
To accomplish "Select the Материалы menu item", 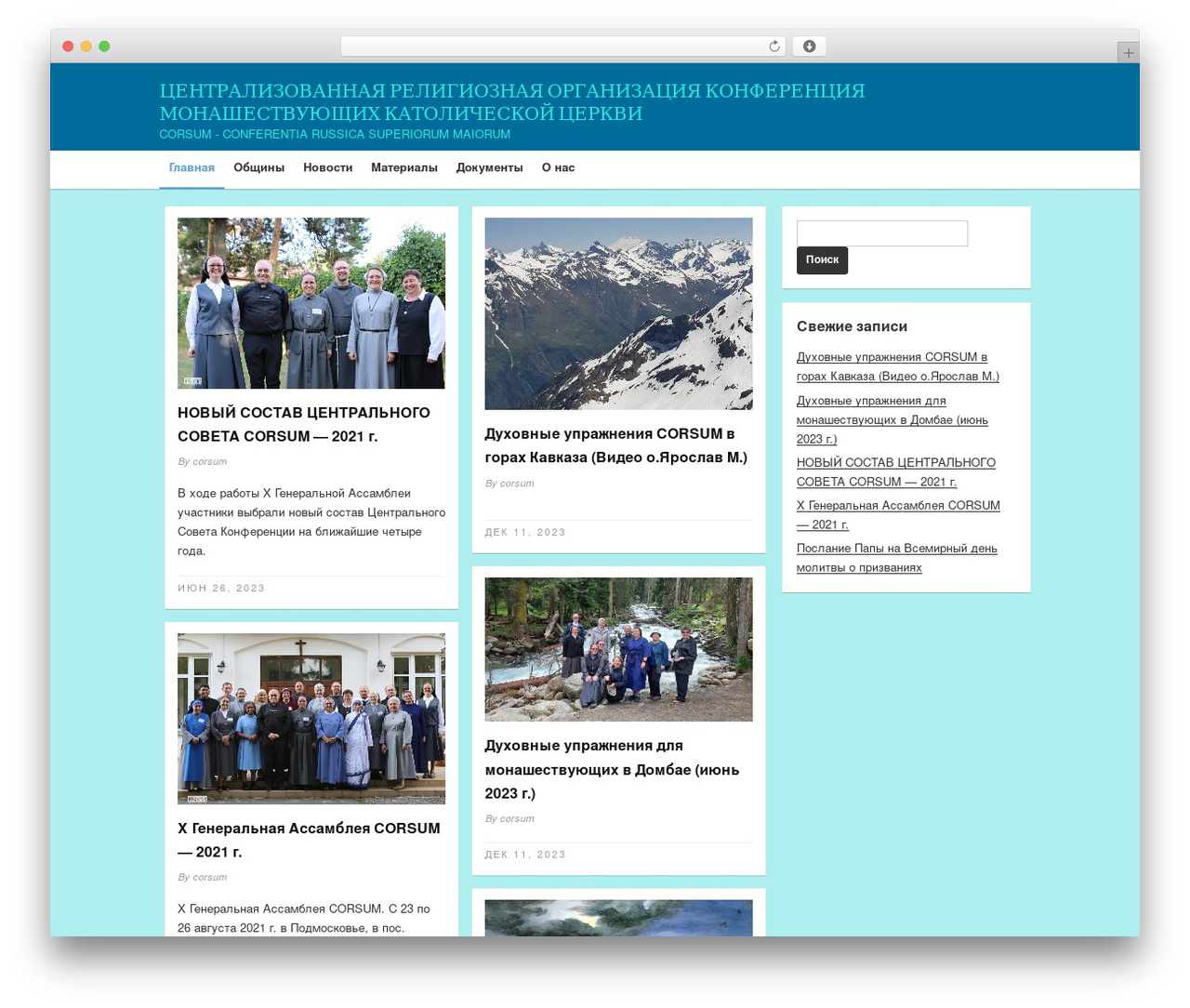I will pyautogui.click(x=403, y=168).
